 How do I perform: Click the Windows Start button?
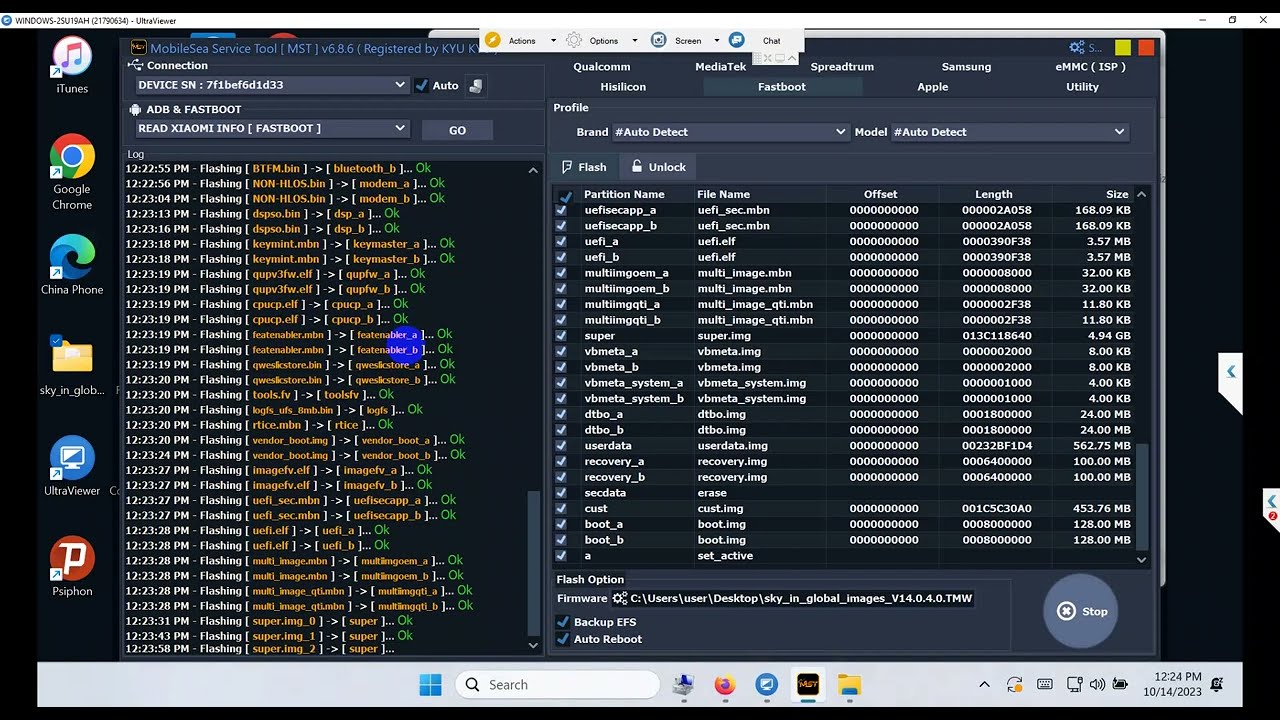pyautogui.click(x=430, y=685)
